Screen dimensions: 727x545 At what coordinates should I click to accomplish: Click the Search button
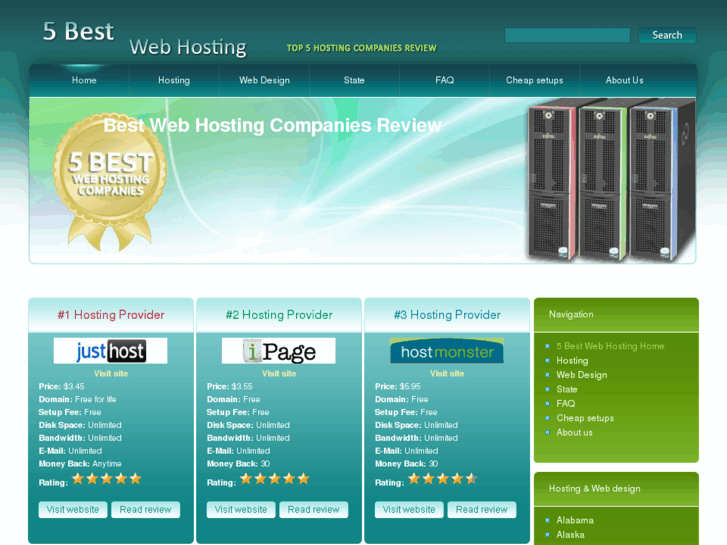[x=667, y=35]
